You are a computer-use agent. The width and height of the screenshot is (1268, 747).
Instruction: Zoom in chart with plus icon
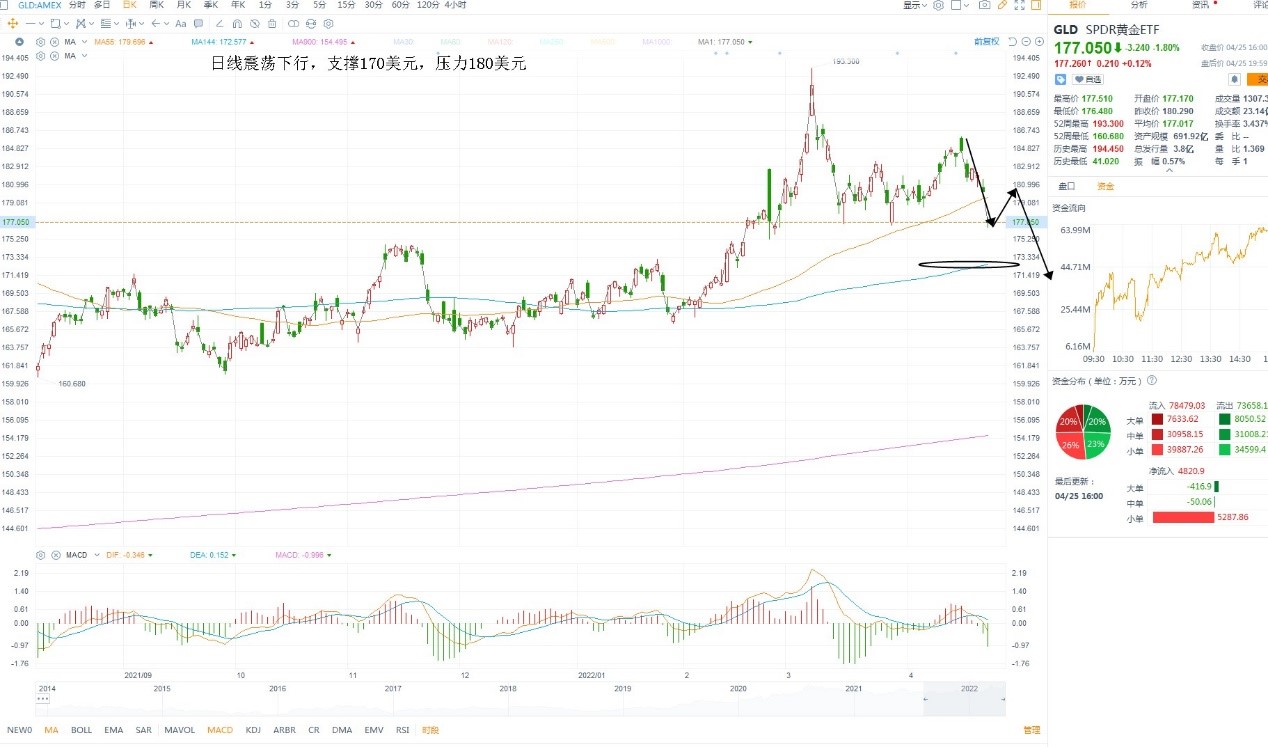(1039, 42)
